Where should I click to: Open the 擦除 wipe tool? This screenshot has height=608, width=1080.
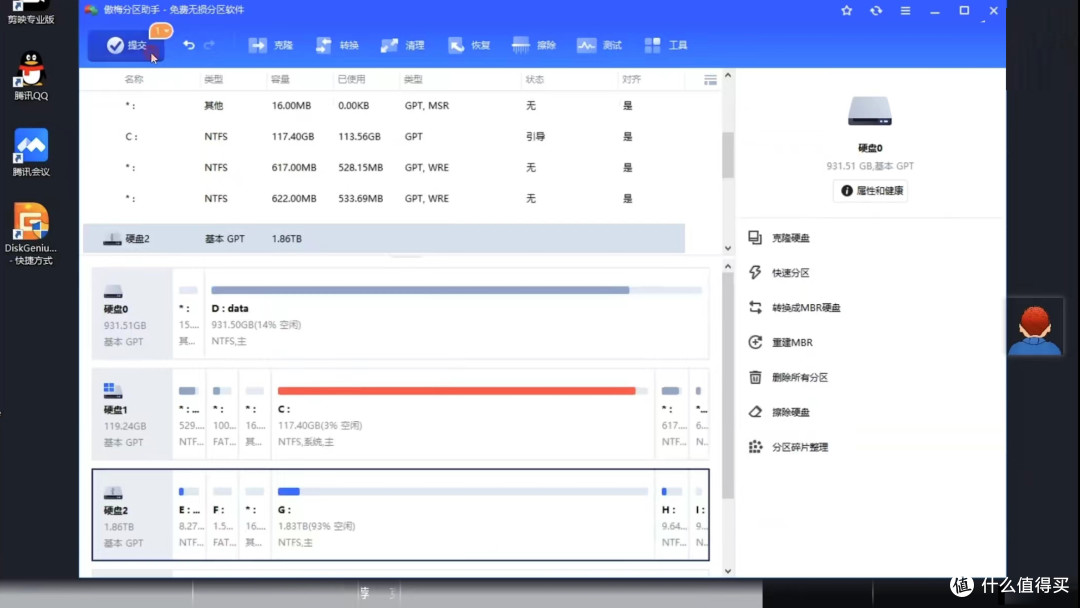(x=534, y=45)
